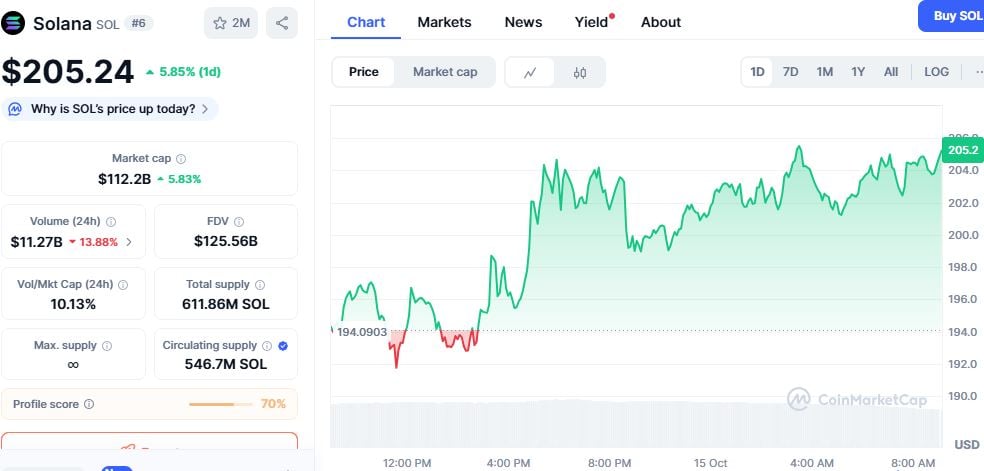This screenshot has width=984, height=471.
Task: Select the 7D time range
Action: click(x=790, y=72)
